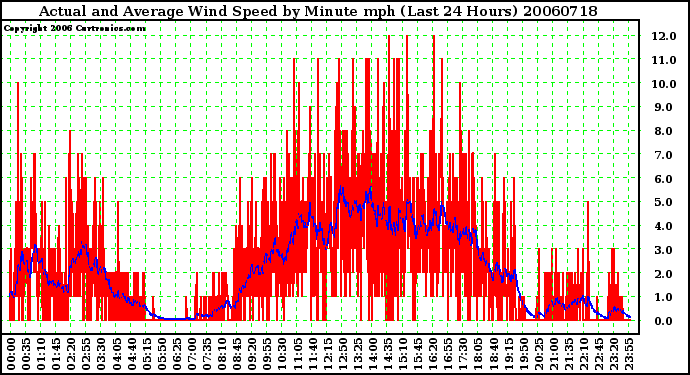
Task: Select the 2.0 y-axis label
Action: (x=664, y=274)
